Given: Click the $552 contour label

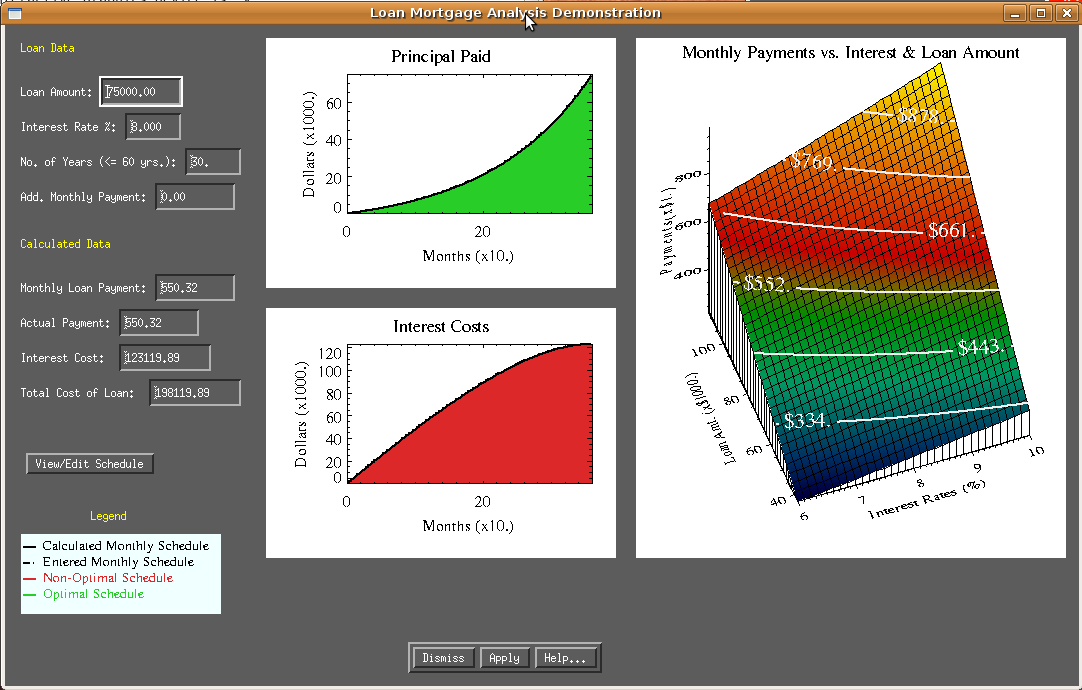Looking at the screenshot, I should click(765, 284).
